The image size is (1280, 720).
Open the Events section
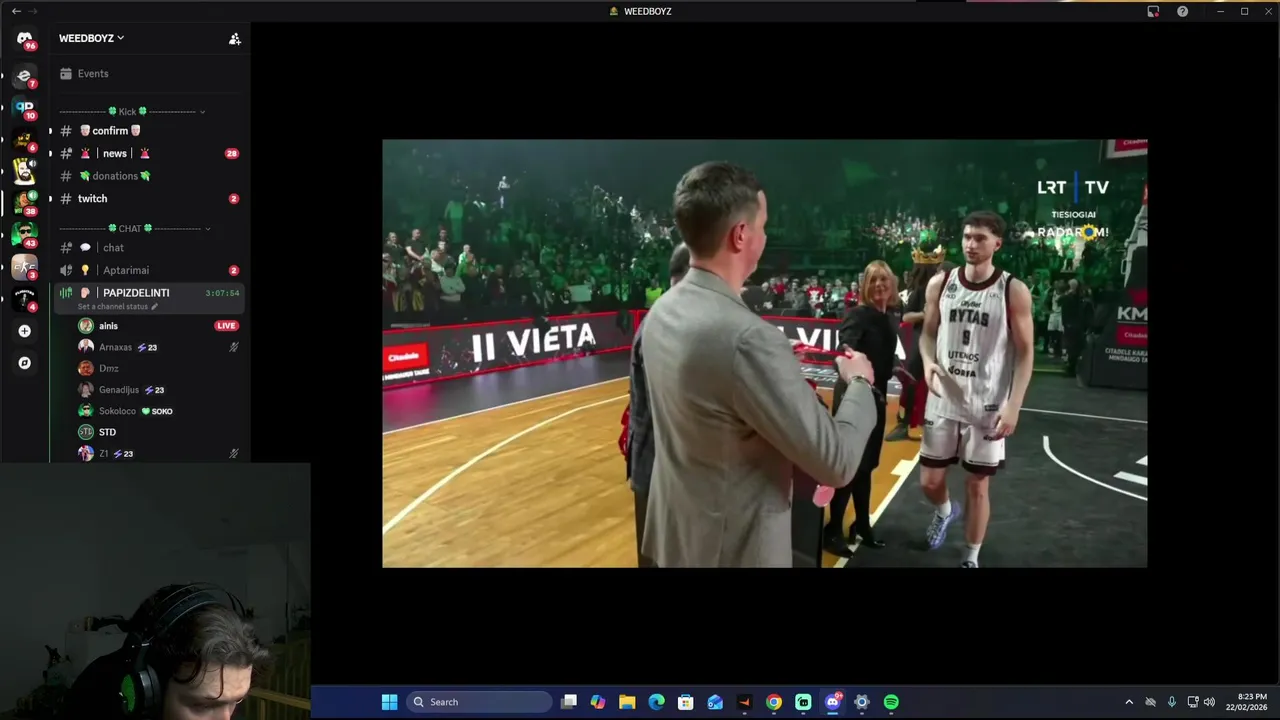147,74
